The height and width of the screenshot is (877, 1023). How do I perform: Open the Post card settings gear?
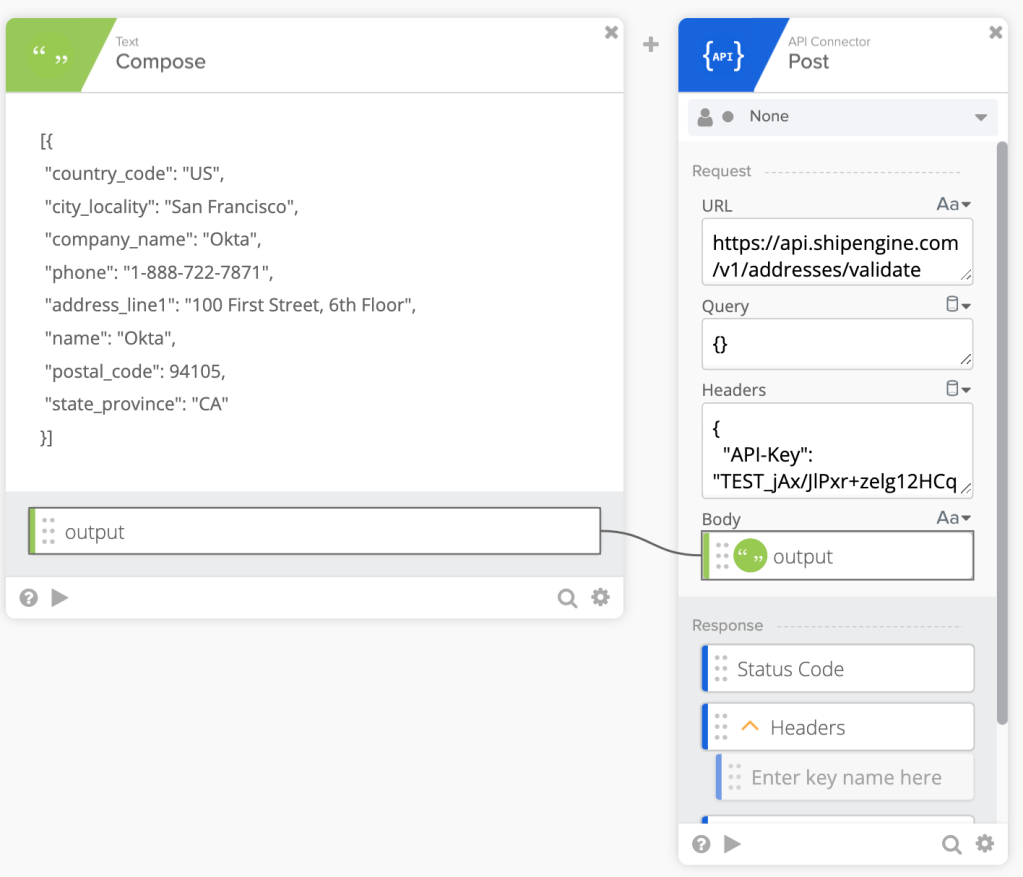984,844
